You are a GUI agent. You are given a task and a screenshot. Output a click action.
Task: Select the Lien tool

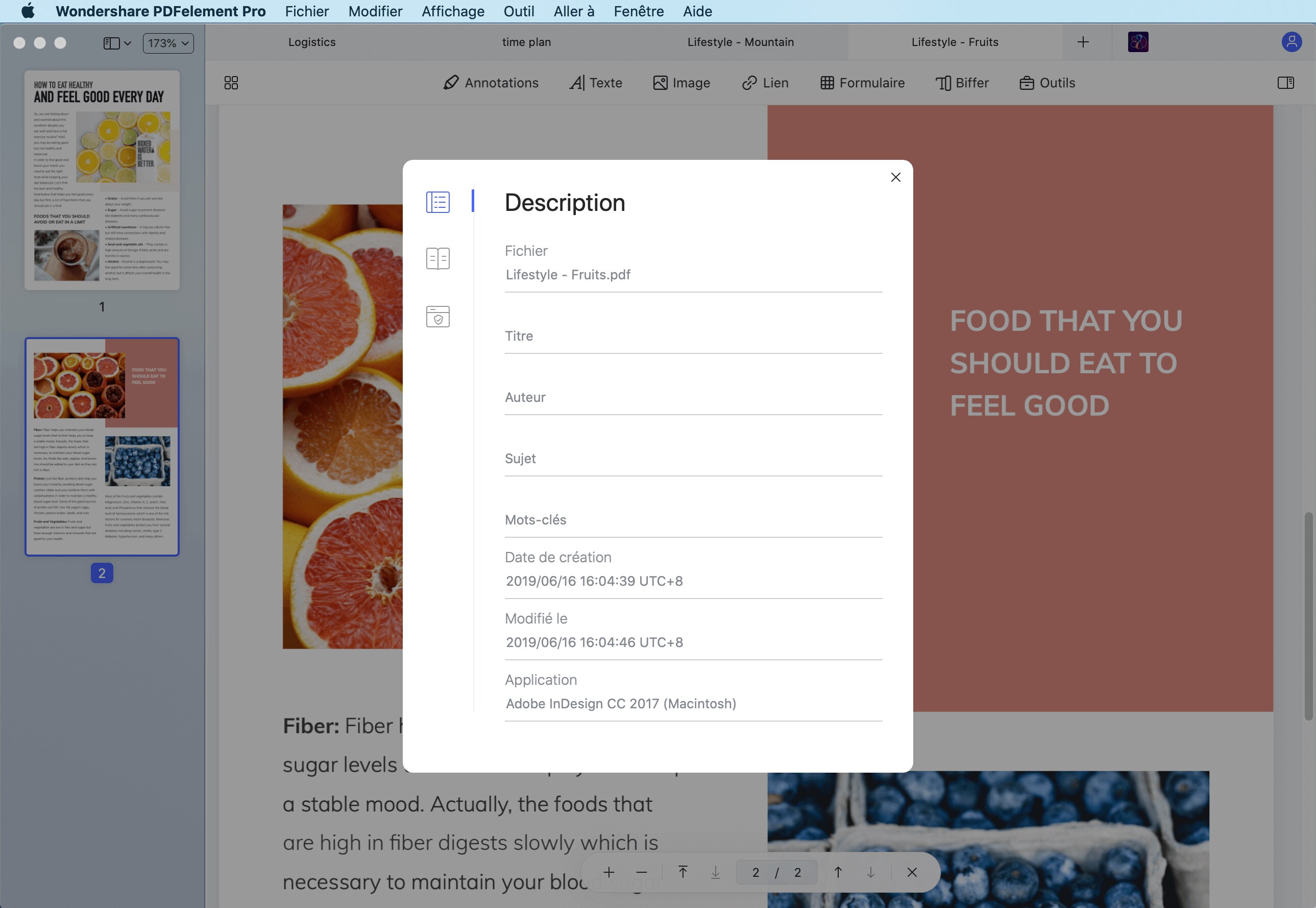coord(764,83)
